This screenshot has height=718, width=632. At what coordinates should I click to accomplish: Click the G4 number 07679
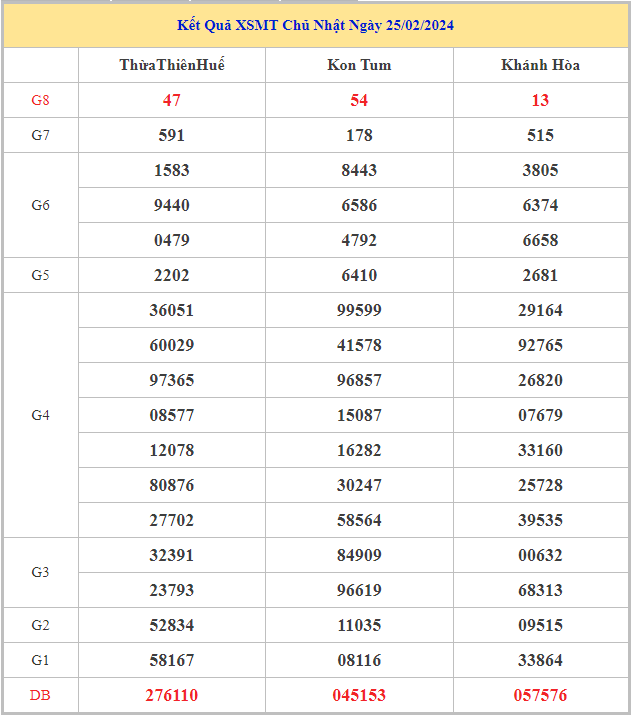click(x=540, y=415)
